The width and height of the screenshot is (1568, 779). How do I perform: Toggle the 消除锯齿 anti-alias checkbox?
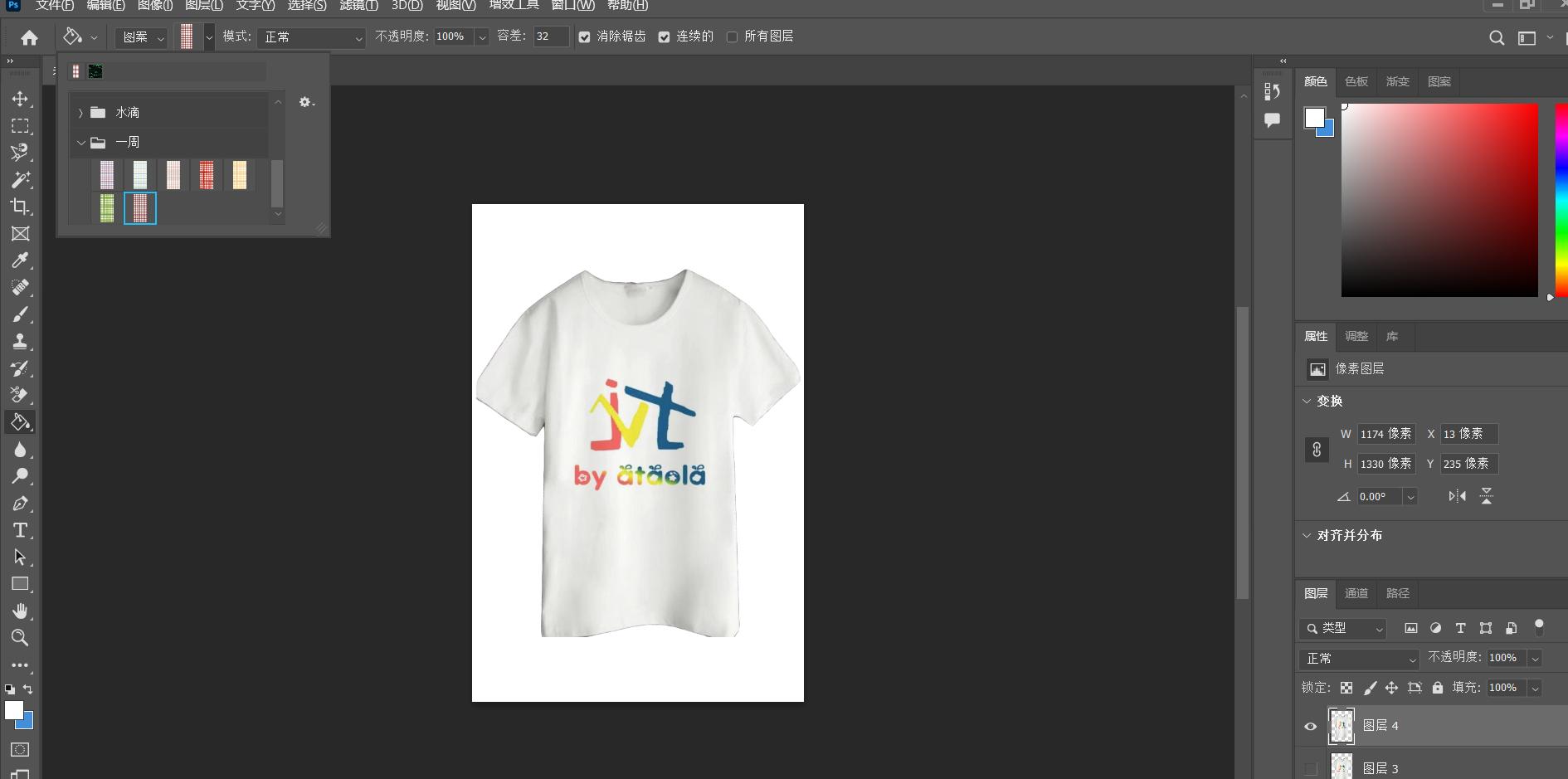click(585, 37)
